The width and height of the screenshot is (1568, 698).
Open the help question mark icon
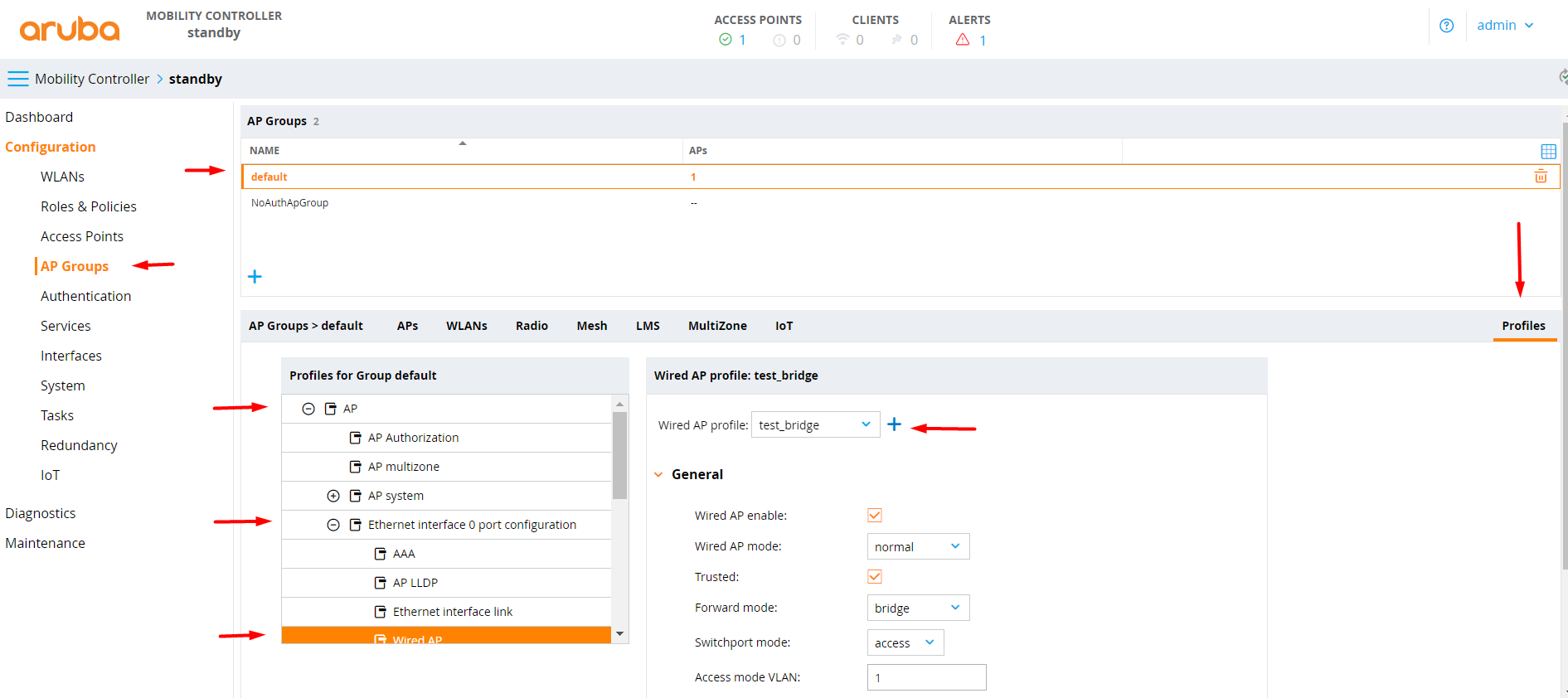1447,26
